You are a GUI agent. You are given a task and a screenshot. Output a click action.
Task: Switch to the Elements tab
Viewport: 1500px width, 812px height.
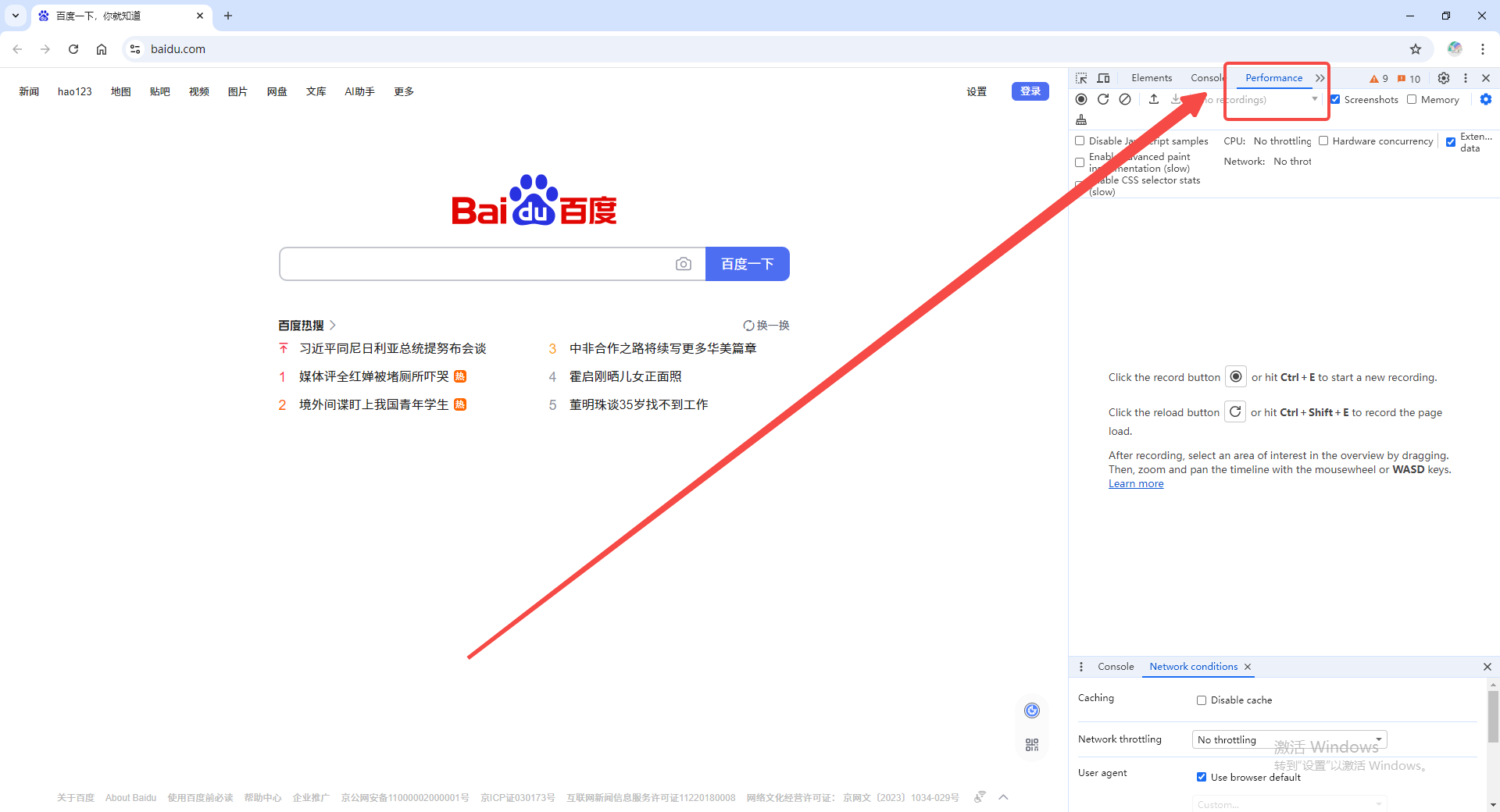(1152, 78)
